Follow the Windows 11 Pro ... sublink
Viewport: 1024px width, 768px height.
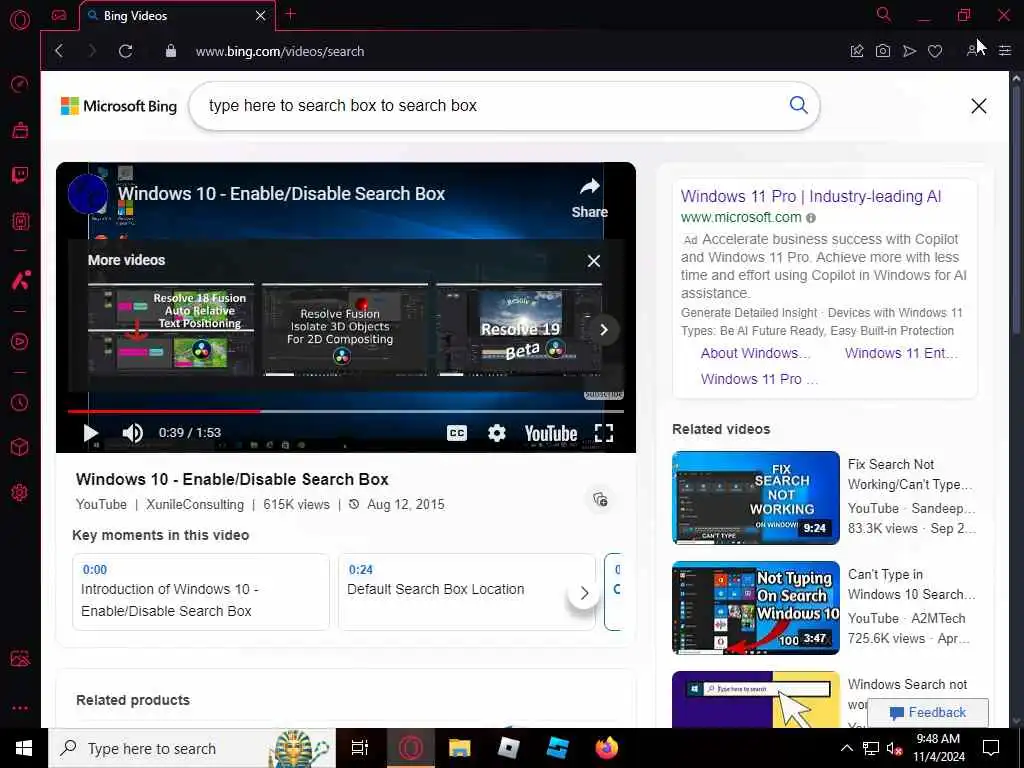(759, 379)
